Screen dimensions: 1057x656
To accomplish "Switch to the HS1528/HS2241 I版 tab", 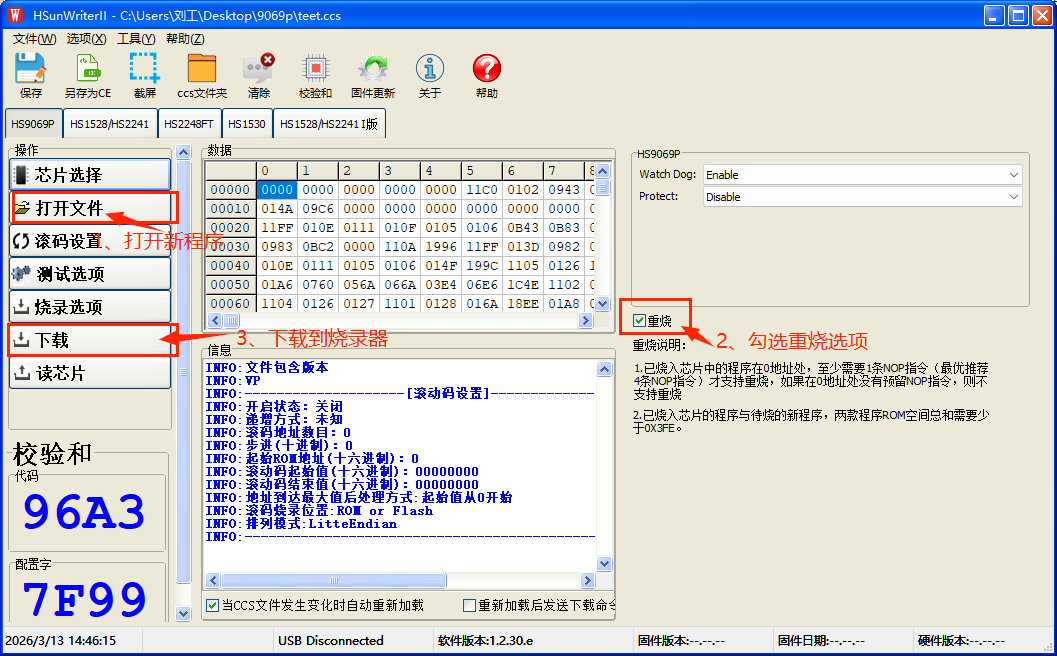I will pyautogui.click(x=329, y=124).
